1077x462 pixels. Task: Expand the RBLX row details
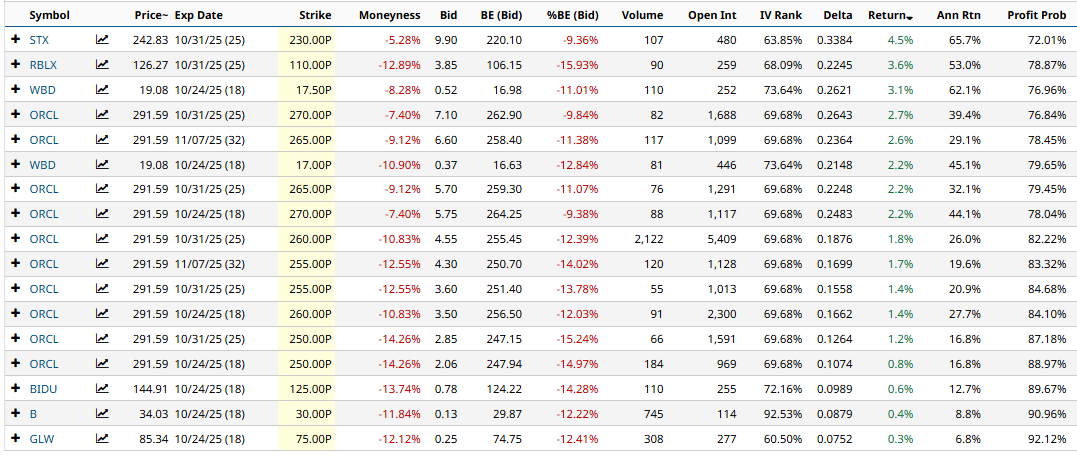(x=15, y=65)
